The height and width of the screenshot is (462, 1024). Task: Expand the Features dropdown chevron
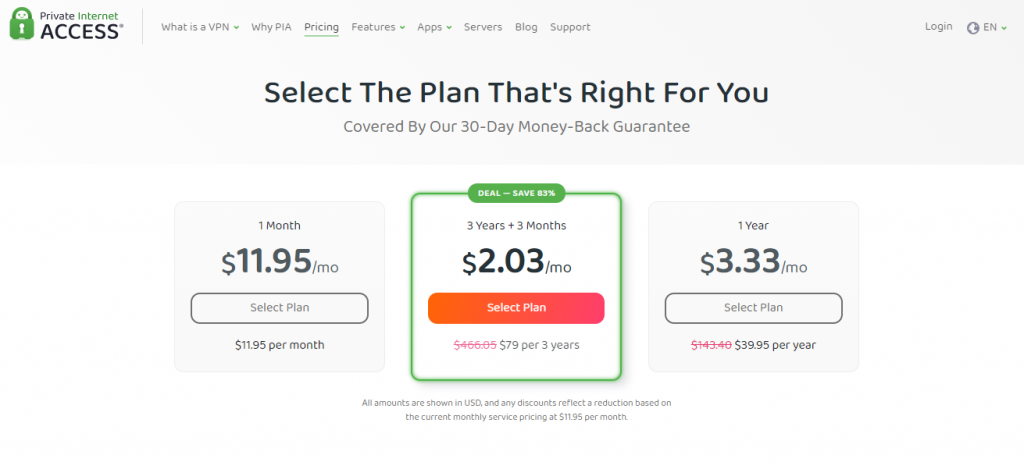click(x=402, y=27)
